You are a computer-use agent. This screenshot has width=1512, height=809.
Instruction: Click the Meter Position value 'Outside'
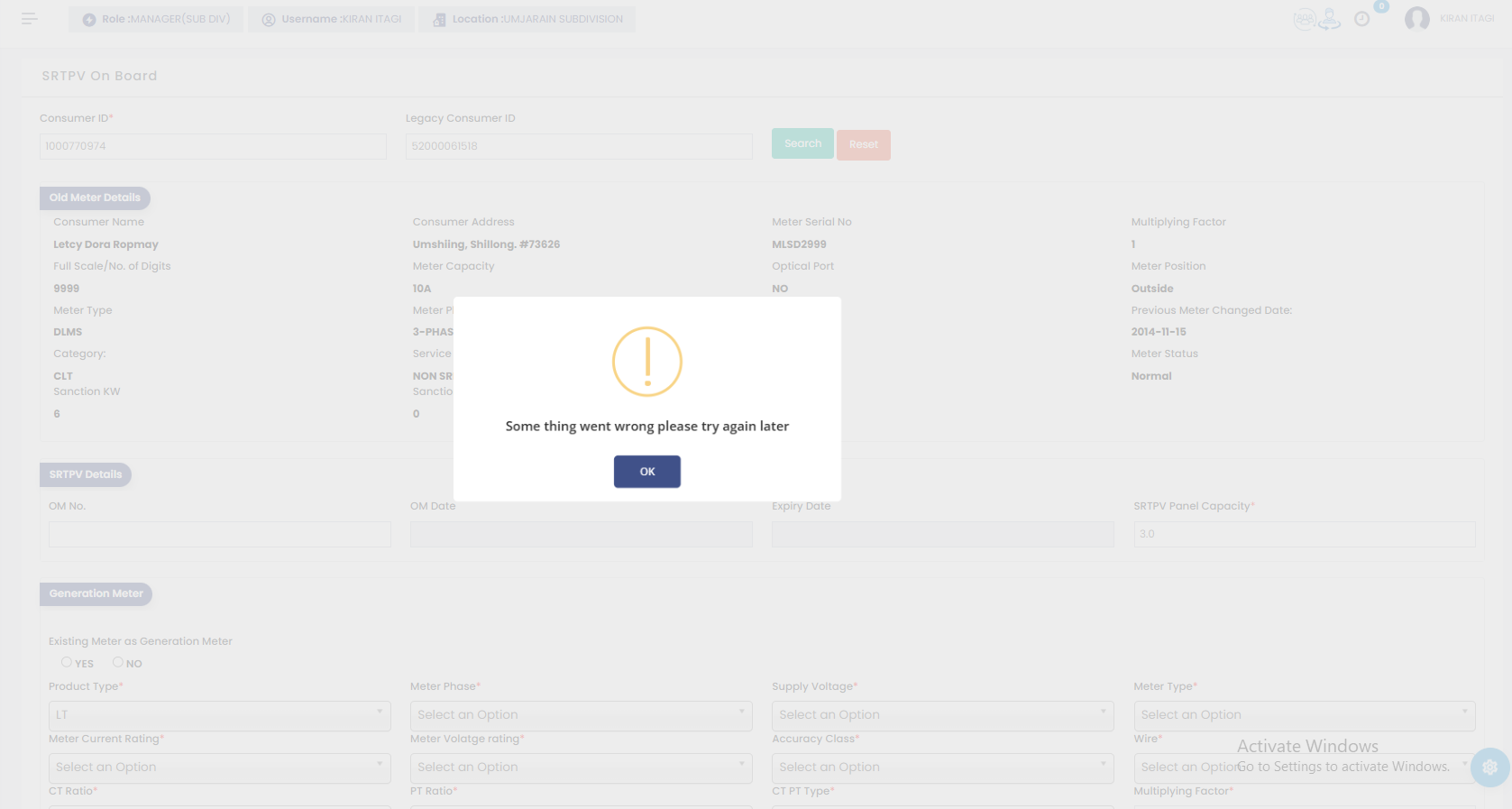point(1152,289)
